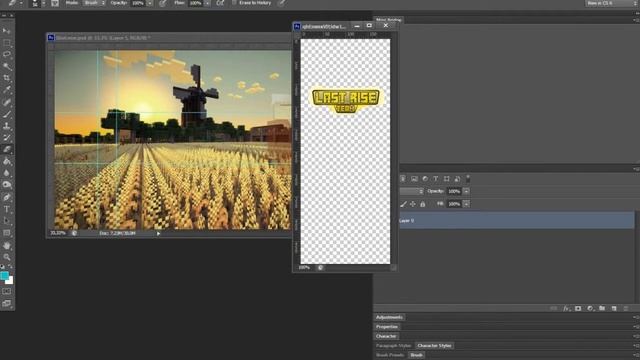Screen dimensions: 640x360
Task: Expand the Adjustments panel tab
Action: click(x=389, y=317)
